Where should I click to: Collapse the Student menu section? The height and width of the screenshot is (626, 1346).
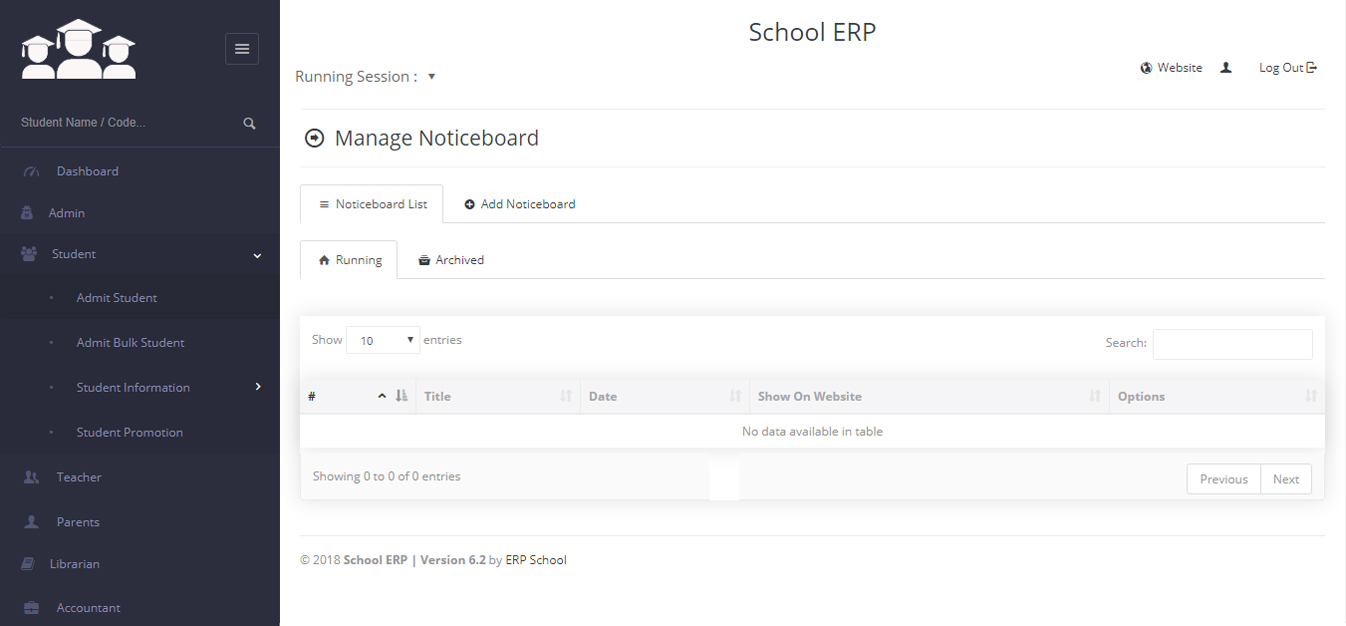pyautogui.click(x=257, y=255)
